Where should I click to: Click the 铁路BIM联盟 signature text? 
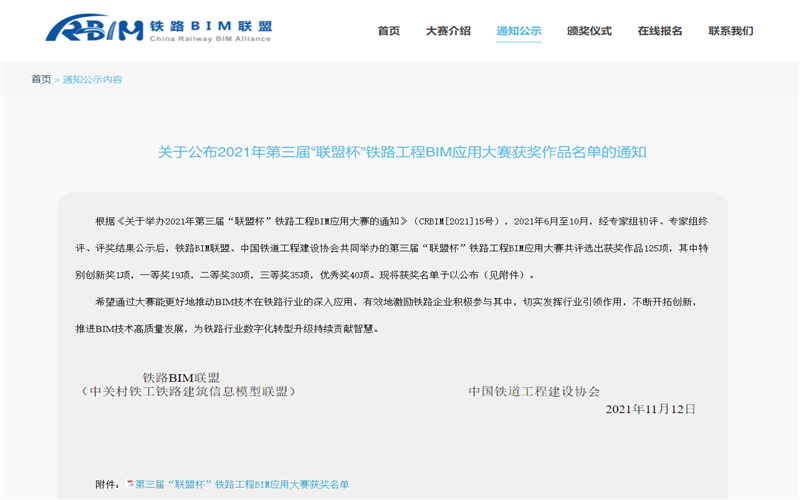pyautogui.click(x=181, y=378)
